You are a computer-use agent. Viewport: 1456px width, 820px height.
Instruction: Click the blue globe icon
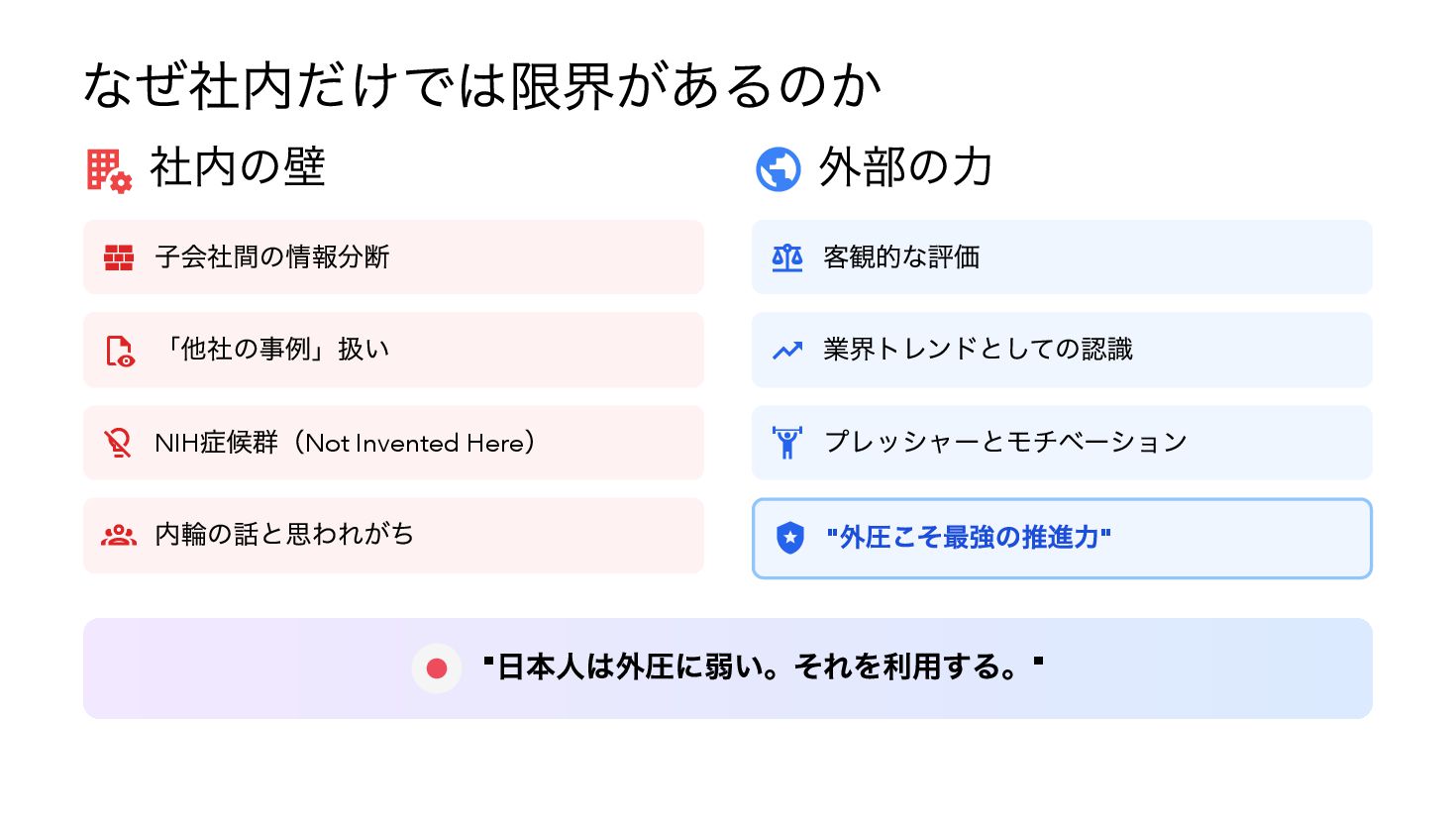(778, 169)
